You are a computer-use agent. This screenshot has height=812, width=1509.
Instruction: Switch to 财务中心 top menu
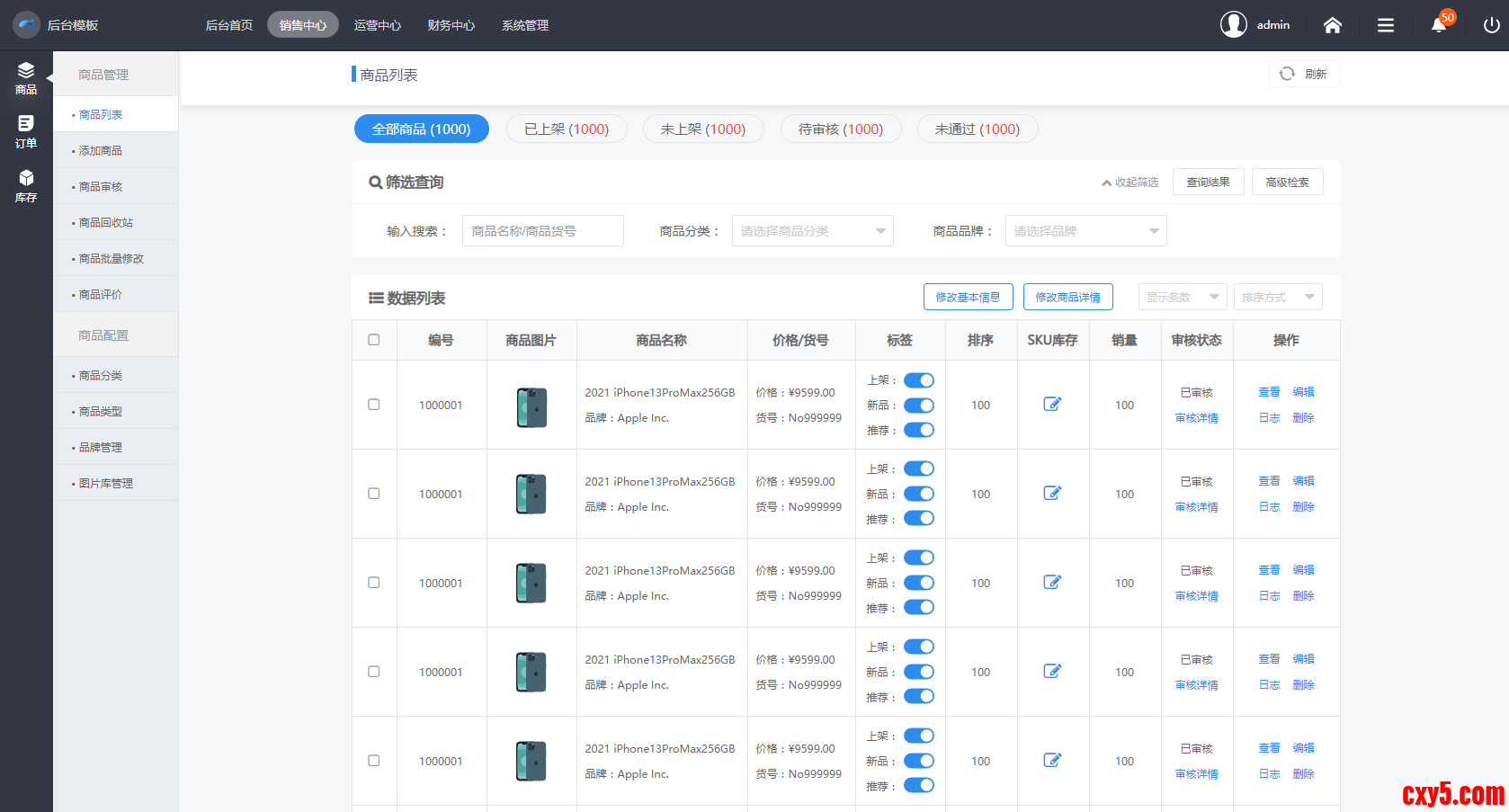(451, 25)
